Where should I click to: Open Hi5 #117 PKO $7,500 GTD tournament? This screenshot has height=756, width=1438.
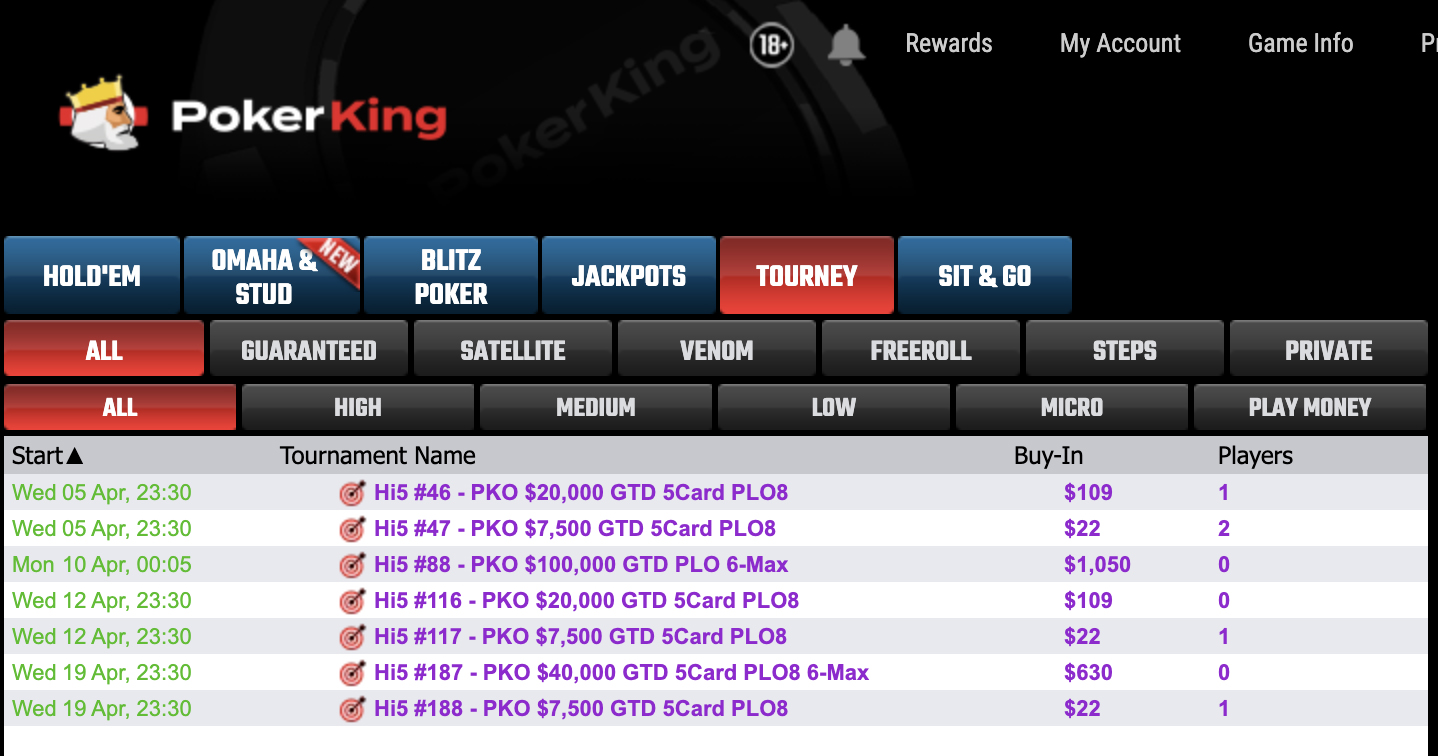[x=580, y=637]
